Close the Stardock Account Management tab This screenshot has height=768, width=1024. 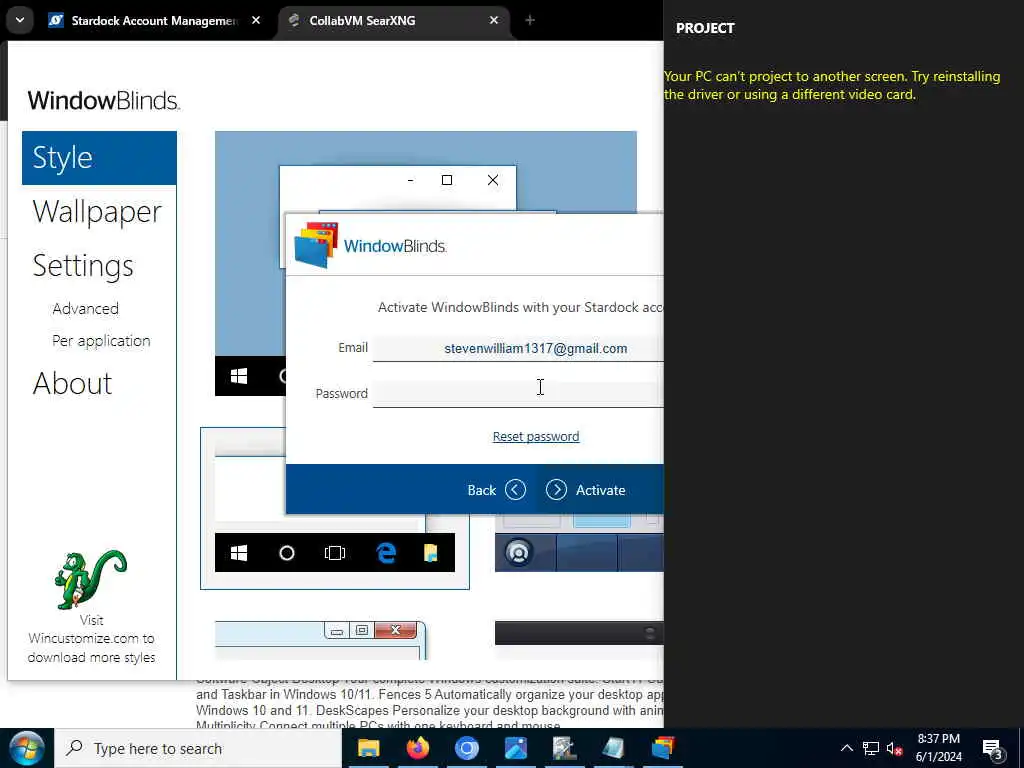point(256,20)
